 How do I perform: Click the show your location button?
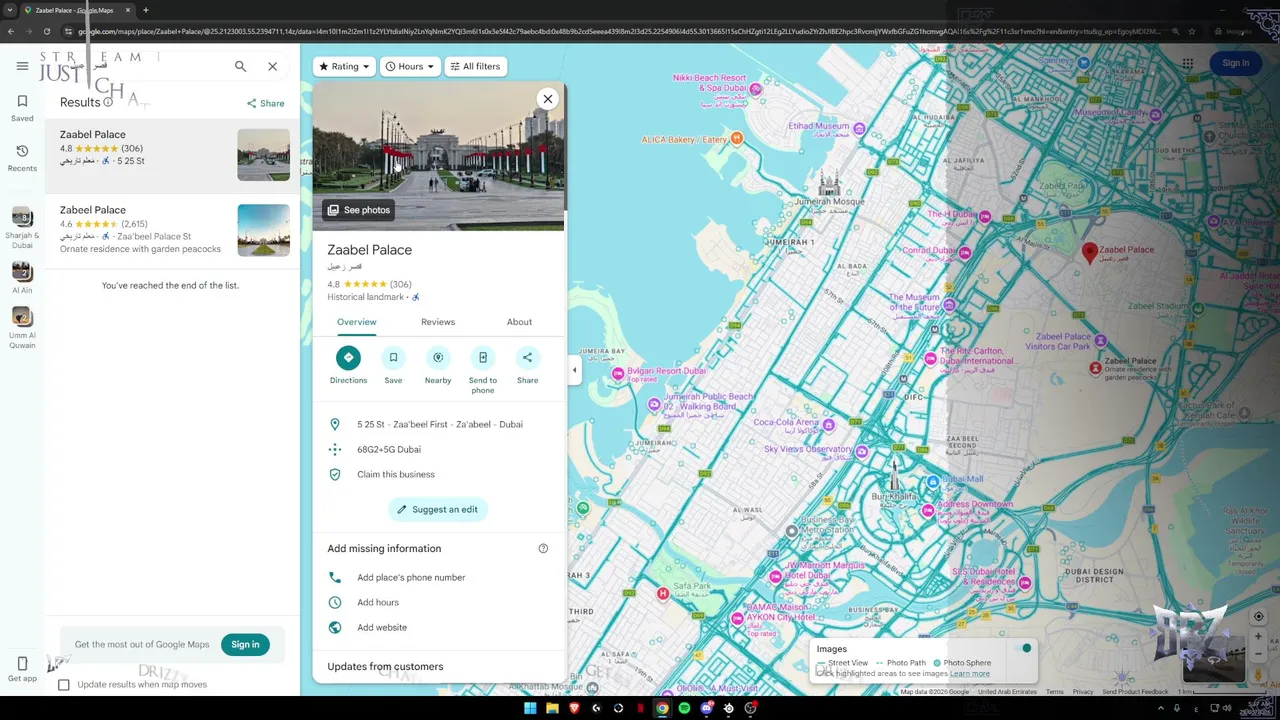coord(1258,617)
